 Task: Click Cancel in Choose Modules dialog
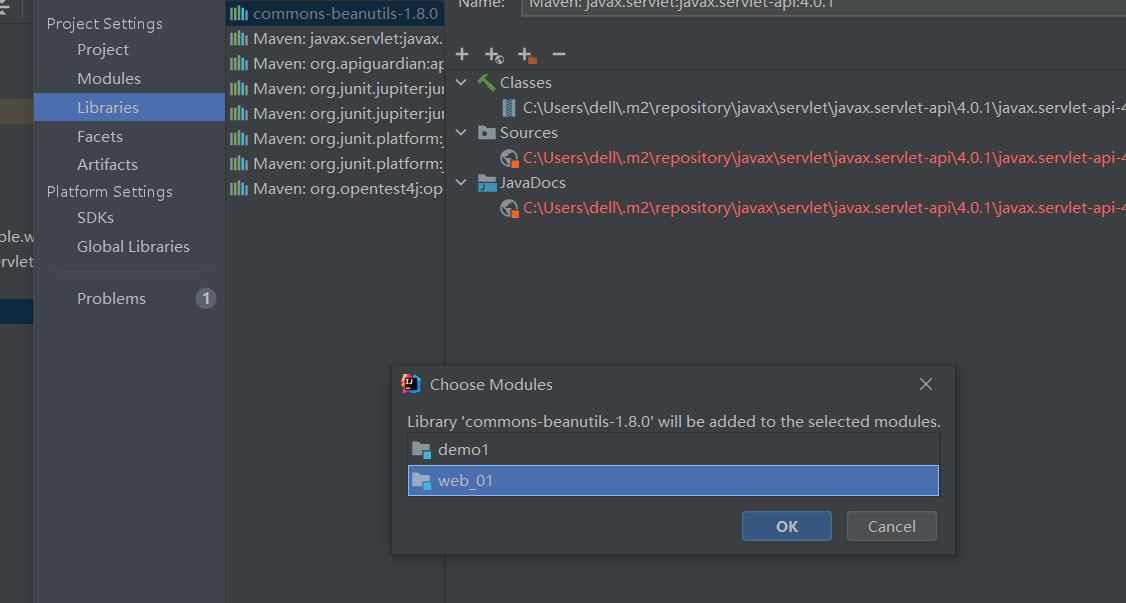891,526
